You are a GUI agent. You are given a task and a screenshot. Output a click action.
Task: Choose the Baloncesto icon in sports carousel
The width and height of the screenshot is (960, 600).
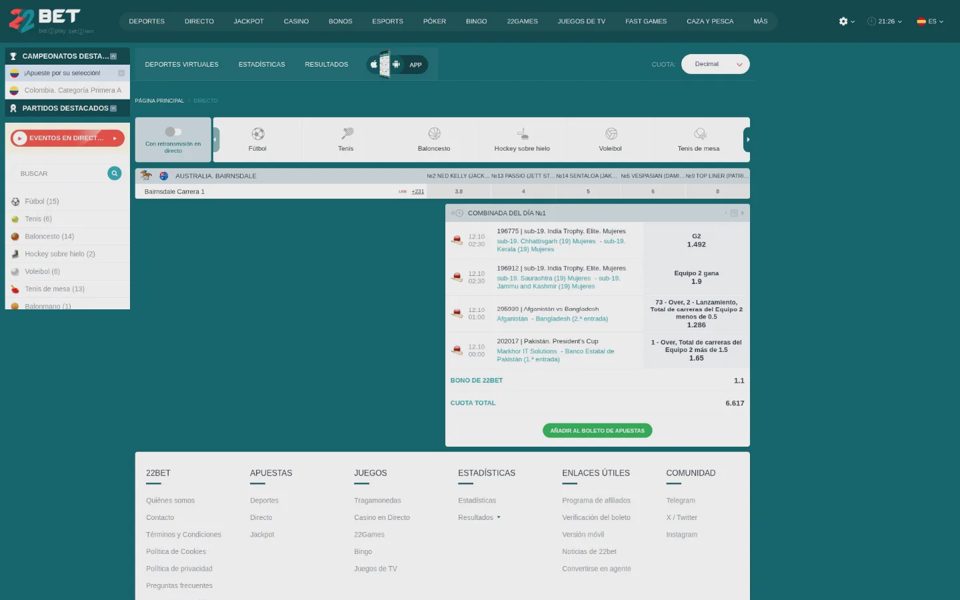[434, 133]
